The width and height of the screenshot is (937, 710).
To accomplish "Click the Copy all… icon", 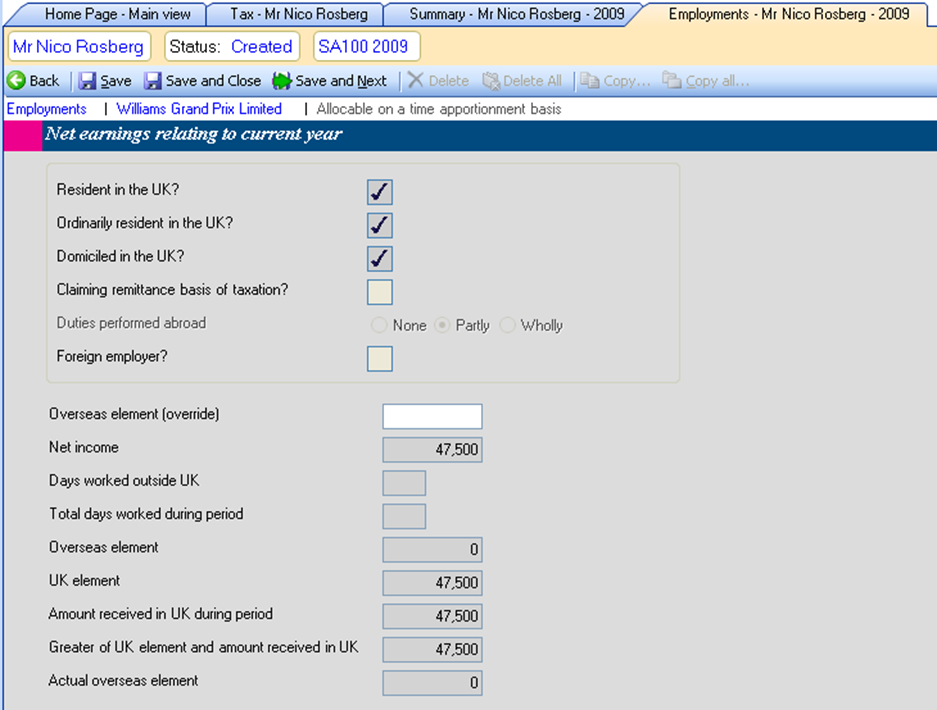I will tap(671, 80).
